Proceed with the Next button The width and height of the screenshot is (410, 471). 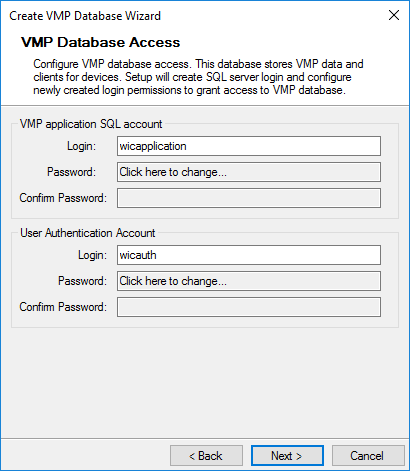click(x=287, y=456)
